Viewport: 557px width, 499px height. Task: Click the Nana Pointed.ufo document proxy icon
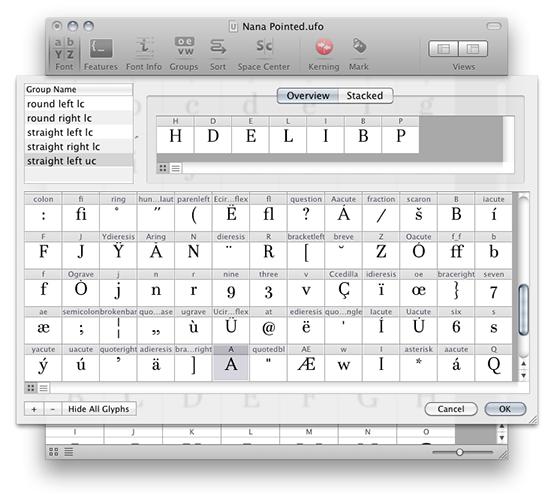233,27
